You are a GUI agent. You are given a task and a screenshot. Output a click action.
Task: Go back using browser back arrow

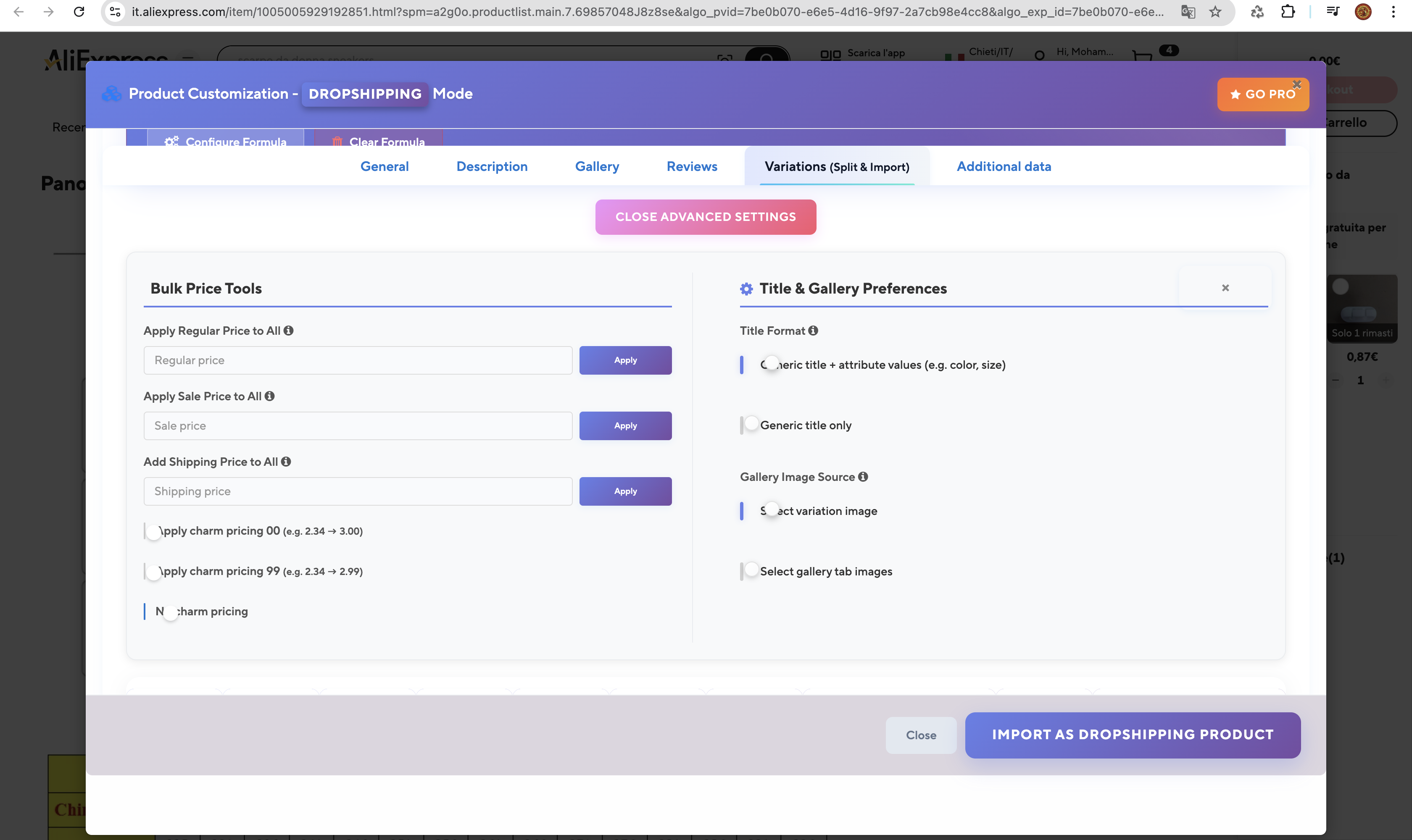tap(18, 11)
